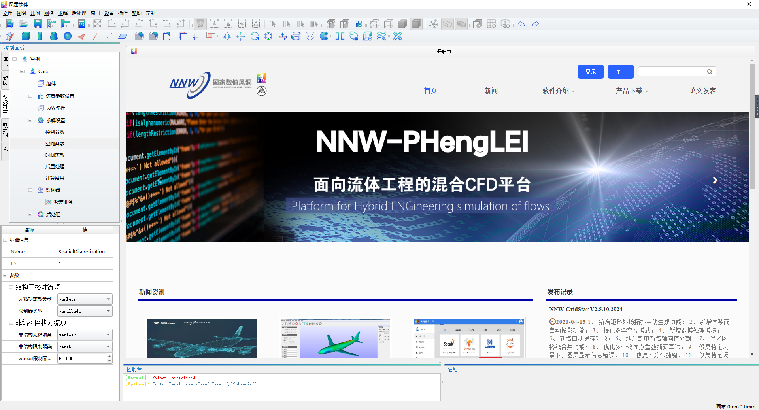This screenshot has height=410, width=759.
Task: Open the airplane point-cloud news thumbnail
Action: pyautogui.click(x=202, y=338)
